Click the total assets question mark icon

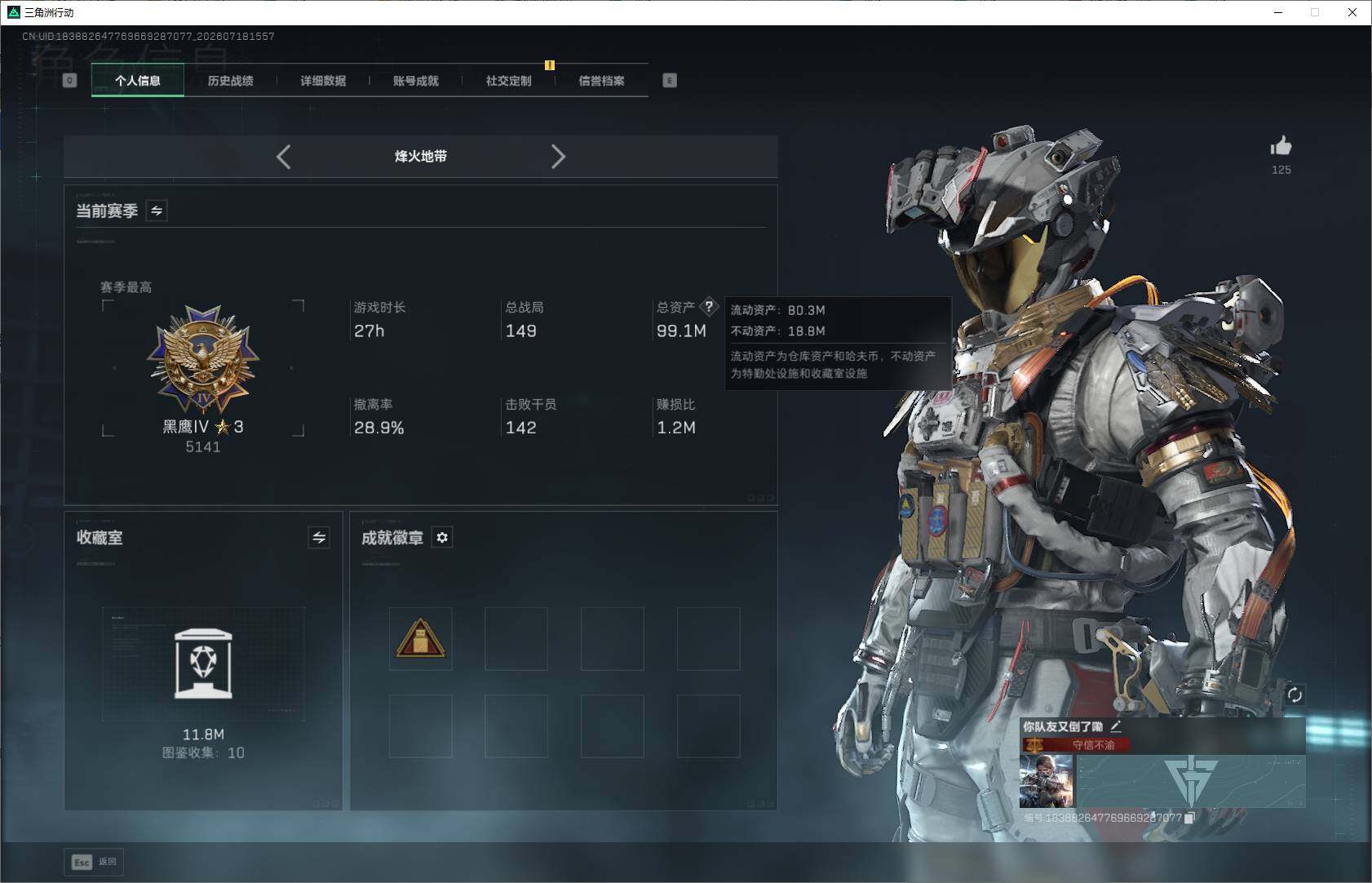click(709, 307)
